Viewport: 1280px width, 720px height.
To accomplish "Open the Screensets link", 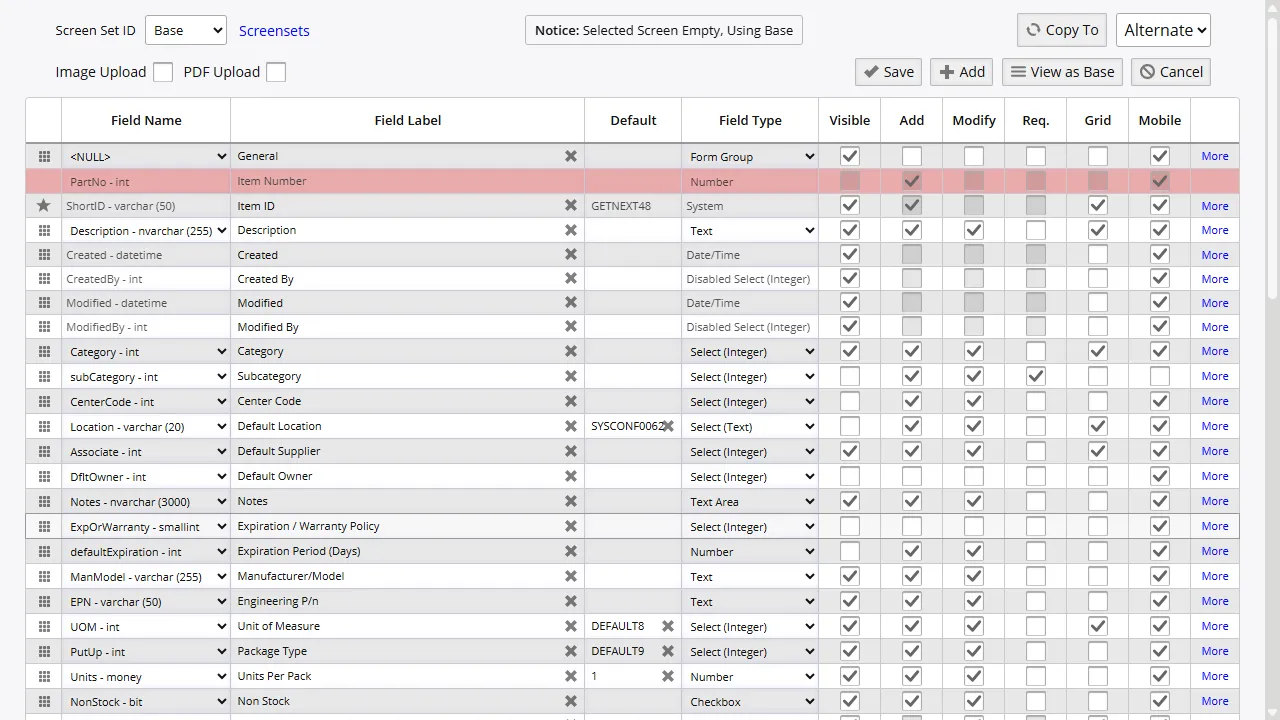I will (x=274, y=30).
